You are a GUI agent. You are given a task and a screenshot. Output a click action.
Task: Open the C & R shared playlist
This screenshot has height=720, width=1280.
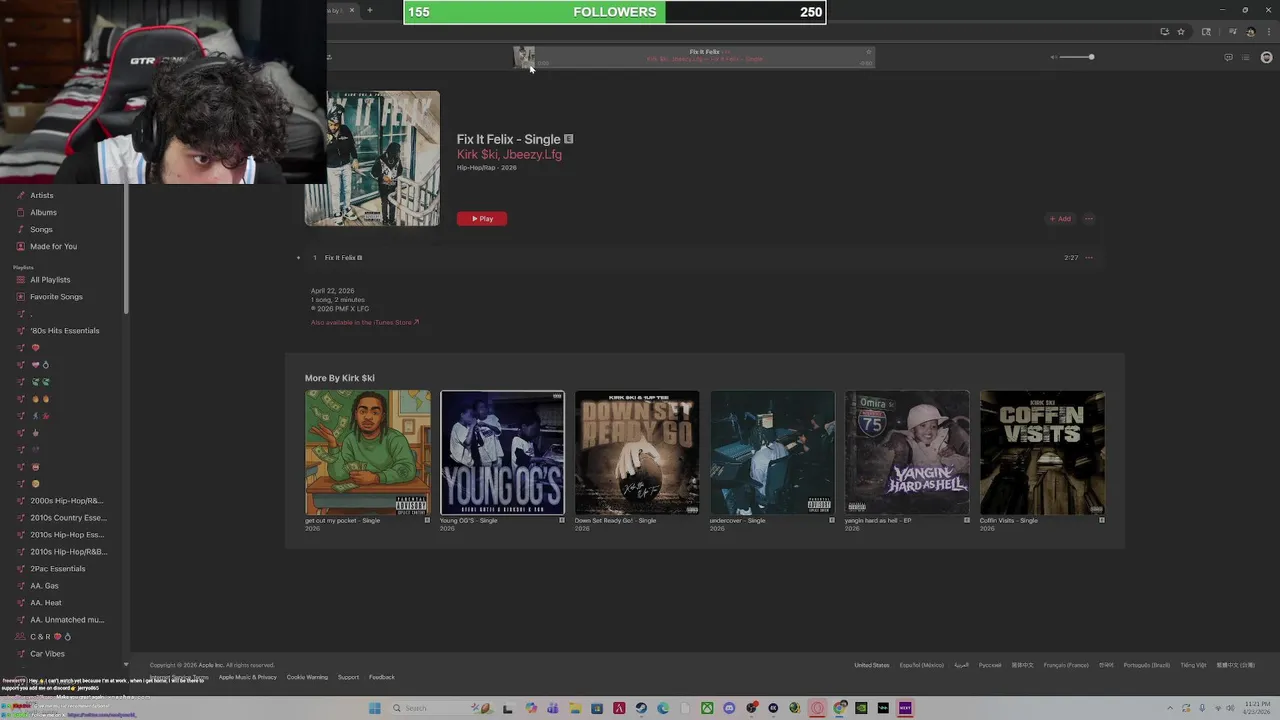[x=50, y=637]
